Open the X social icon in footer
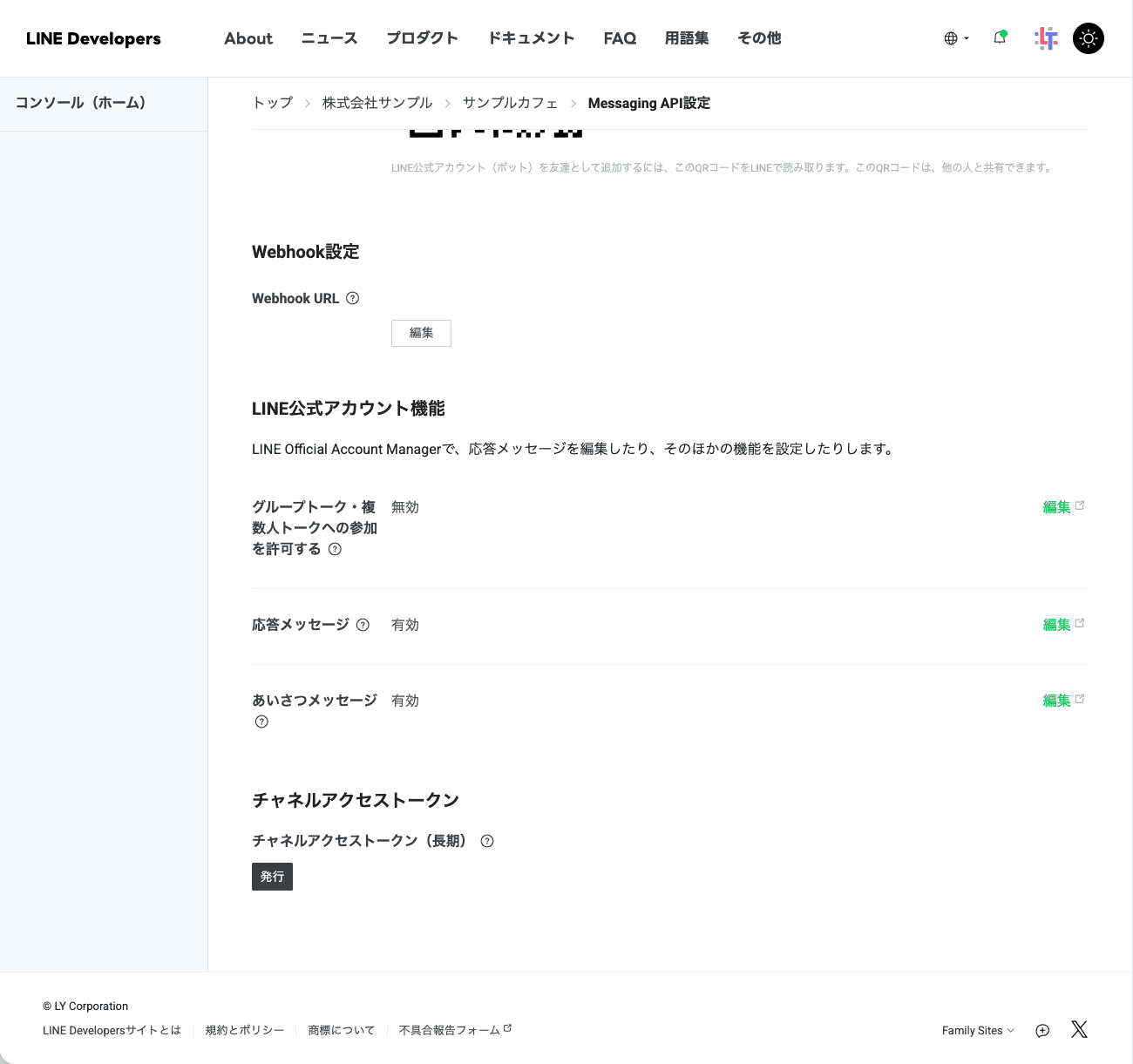 [1079, 1029]
